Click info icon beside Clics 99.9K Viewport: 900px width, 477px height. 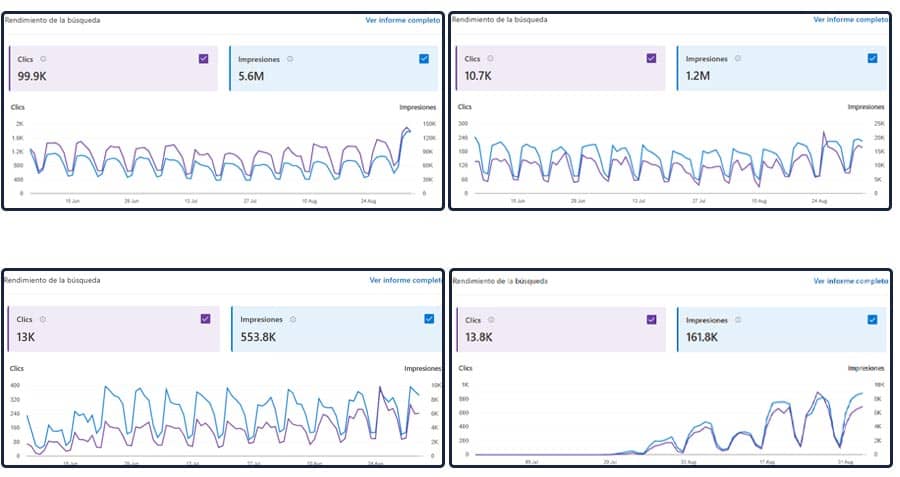(43, 59)
